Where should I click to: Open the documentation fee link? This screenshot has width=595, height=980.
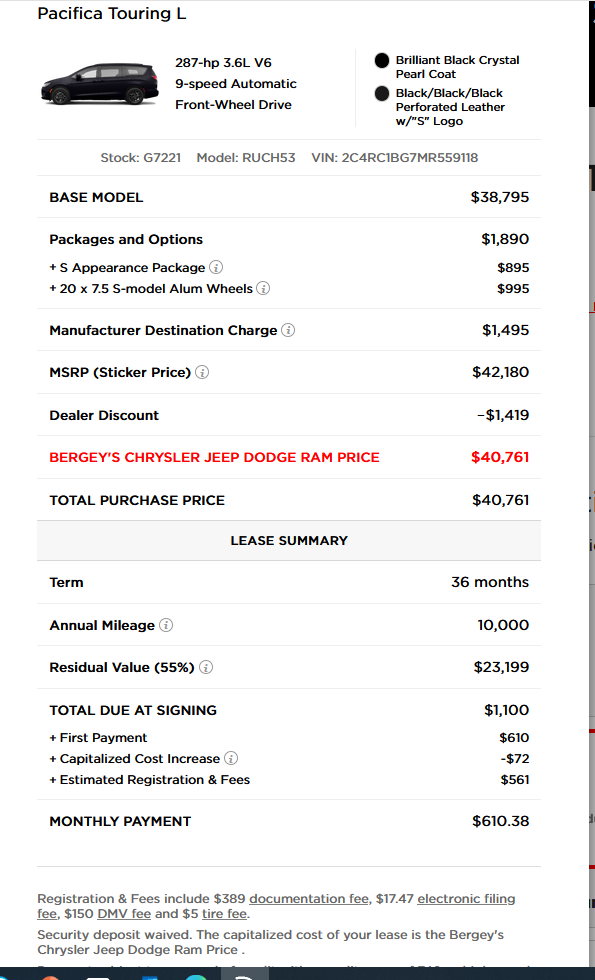point(309,899)
